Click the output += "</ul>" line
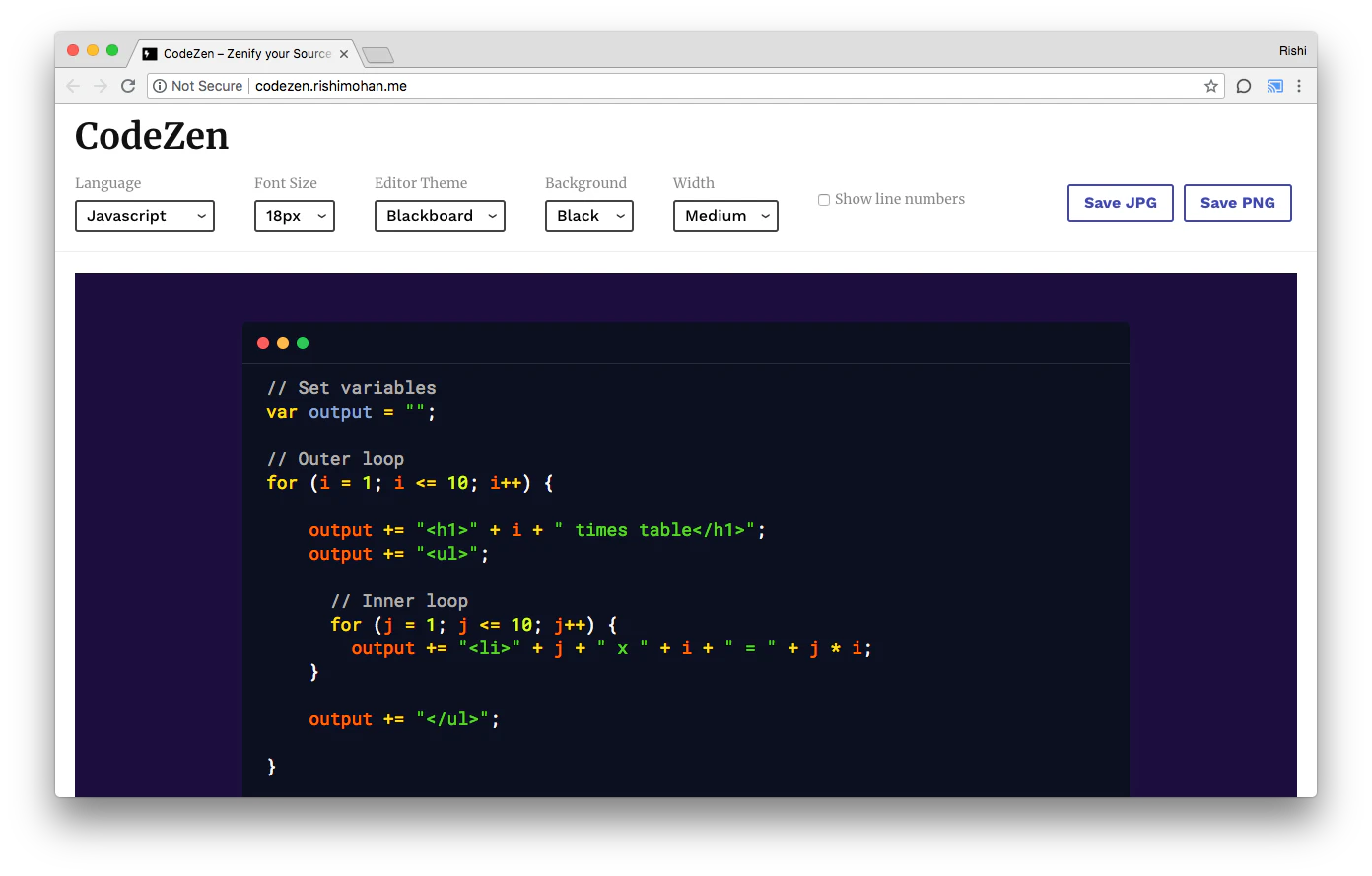The width and height of the screenshot is (1372, 876). 404,719
